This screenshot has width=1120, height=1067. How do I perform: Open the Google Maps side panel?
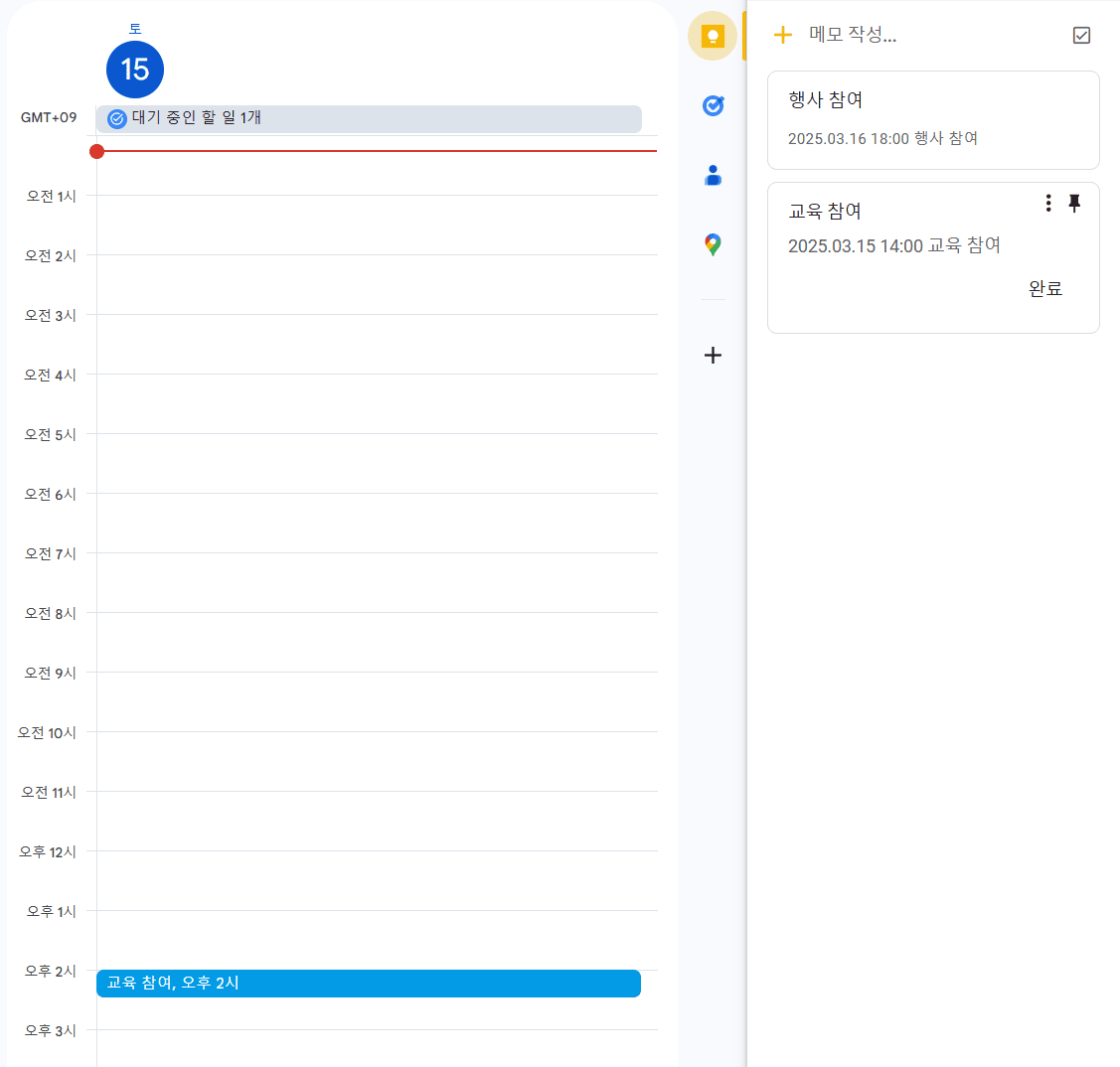click(x=712, y=244)
